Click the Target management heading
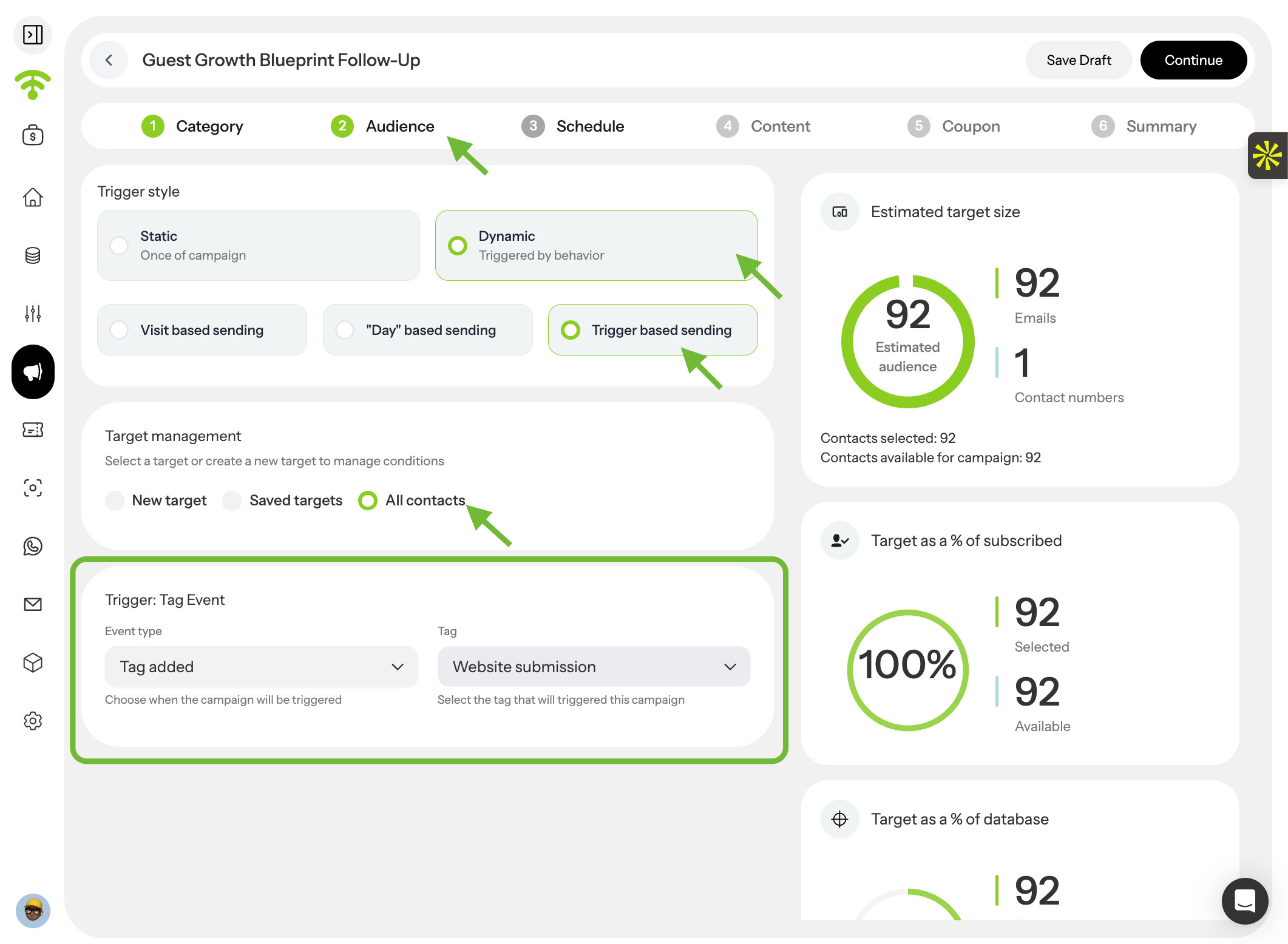The height and width of the screenshot is (944, 1288). click(x=173, y=436)
